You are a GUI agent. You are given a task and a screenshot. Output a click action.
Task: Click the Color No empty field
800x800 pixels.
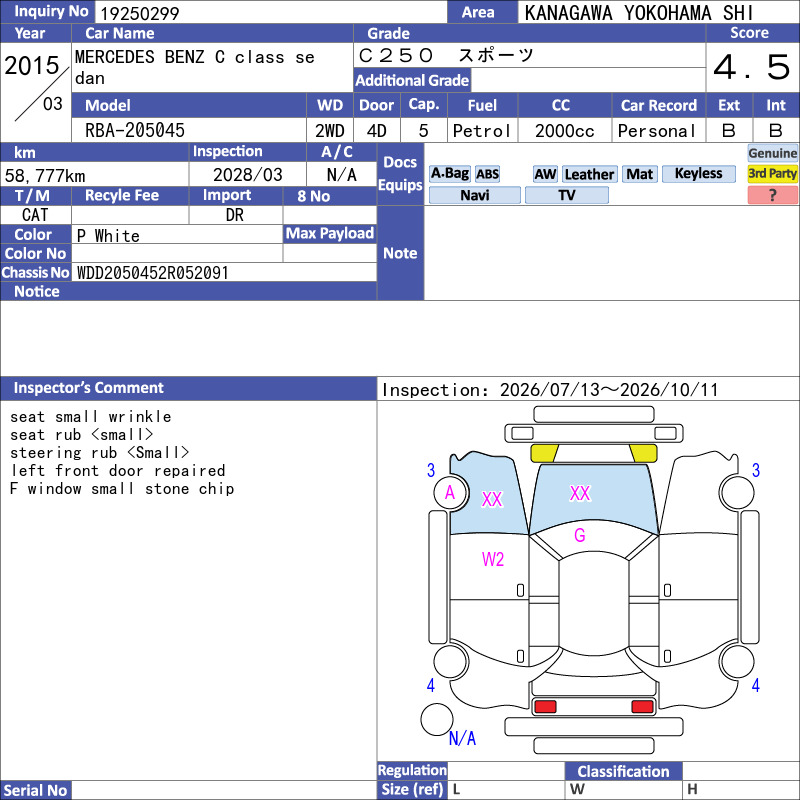click(x=177, y=254)
